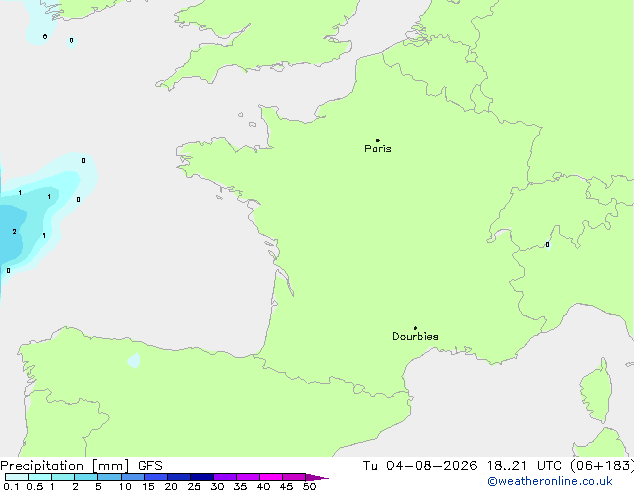Pick the 0.5–1 mm legend color swatch
This screenshot has width=634, height=490.
40,477
